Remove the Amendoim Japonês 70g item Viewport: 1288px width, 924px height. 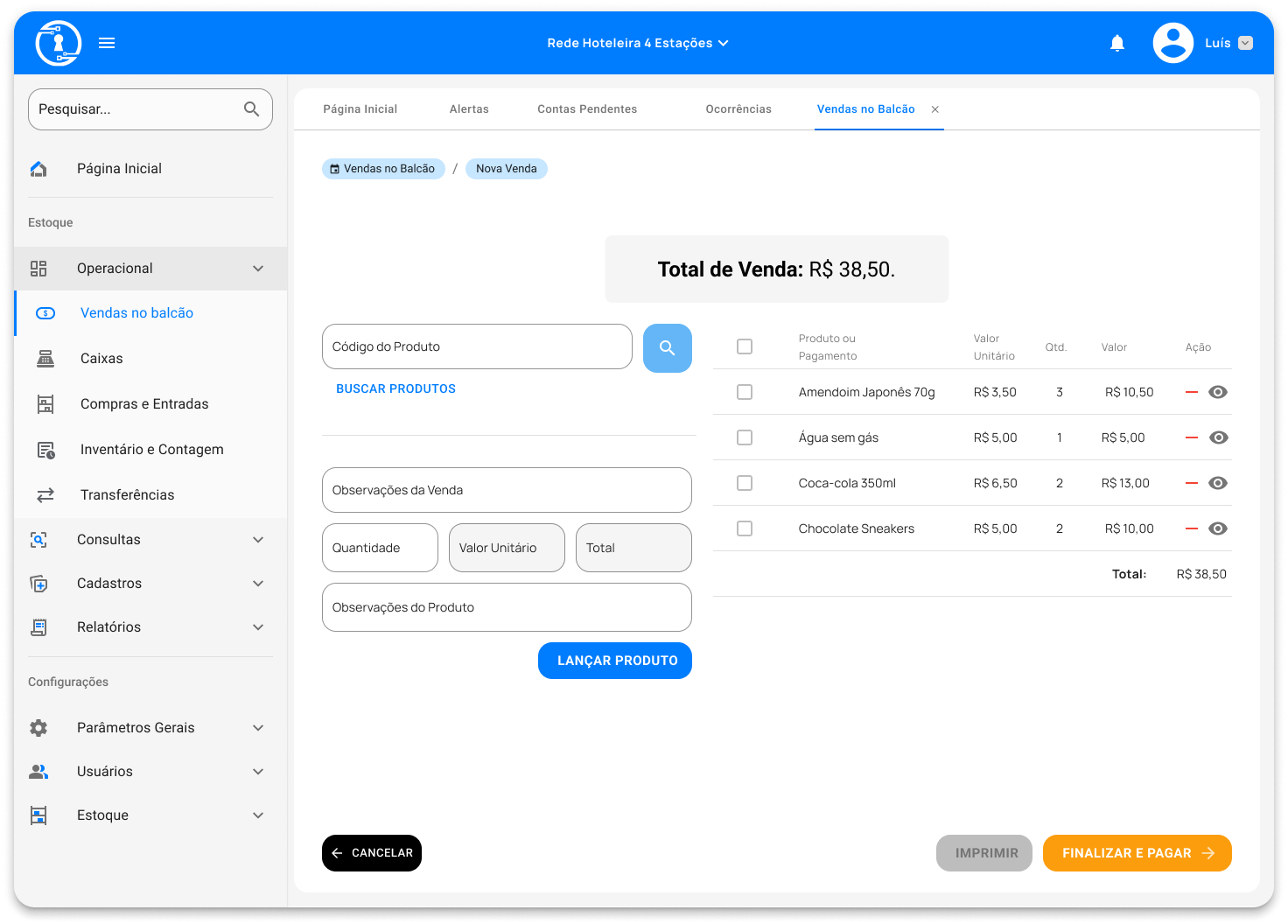click(x=1191, y=392)
